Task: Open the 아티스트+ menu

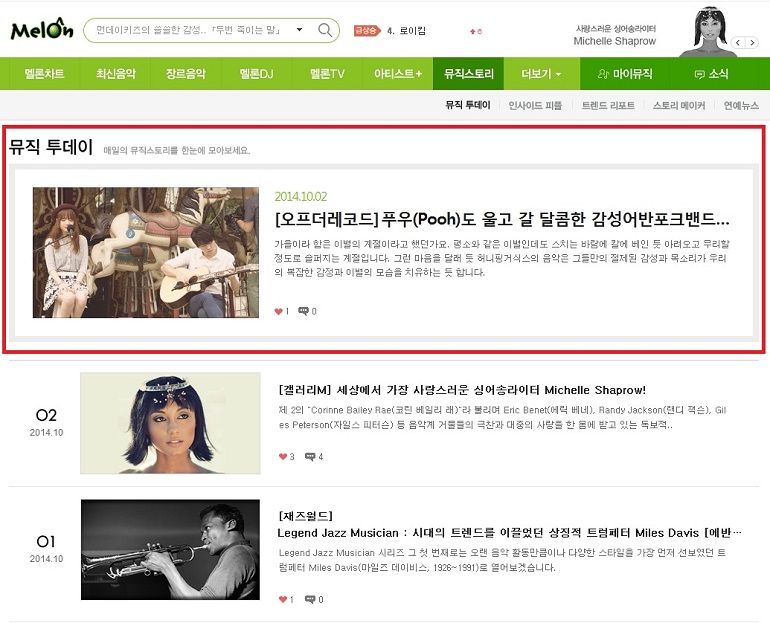Action: [x=398, y=74]
